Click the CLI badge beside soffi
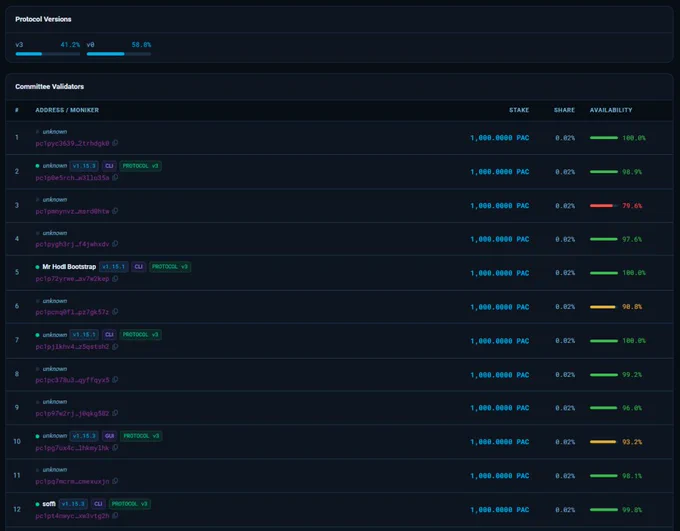Viewport: 680px width, 531px height. [x=98, y=504]
